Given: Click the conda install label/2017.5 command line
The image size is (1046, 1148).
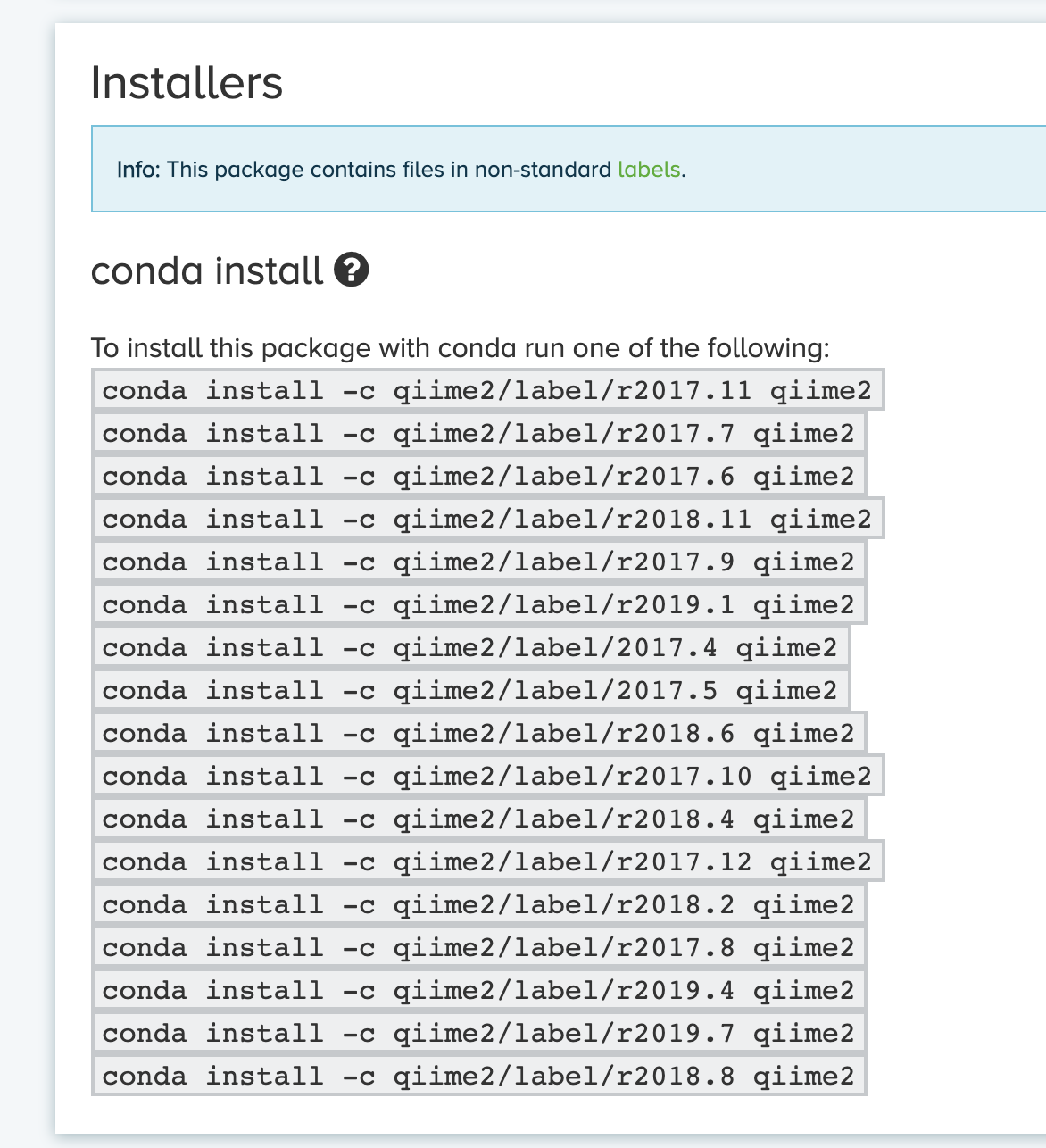Looking at the screenshot, I should pos(470,690).
